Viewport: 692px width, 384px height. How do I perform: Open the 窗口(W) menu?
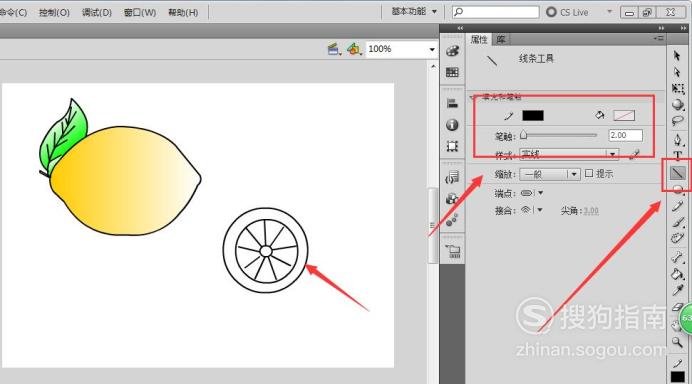click(140, 12)
